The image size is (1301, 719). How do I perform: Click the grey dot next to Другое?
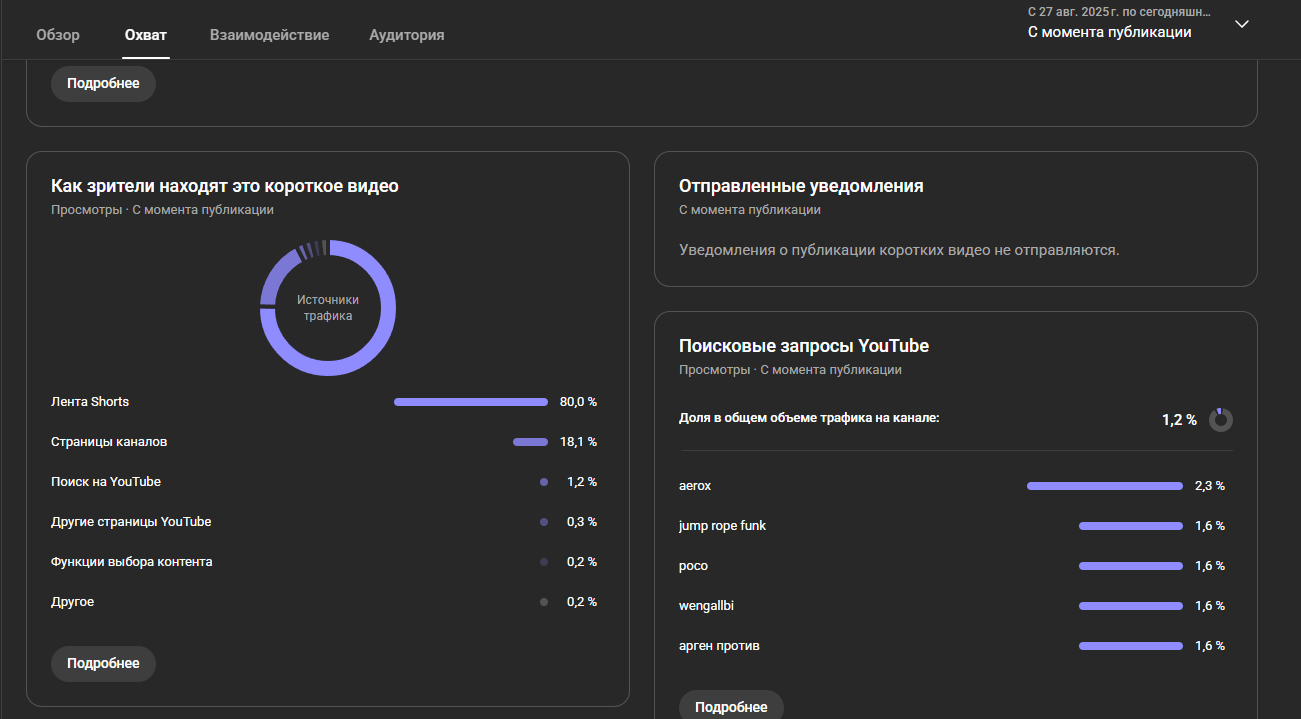pos(544,602)
